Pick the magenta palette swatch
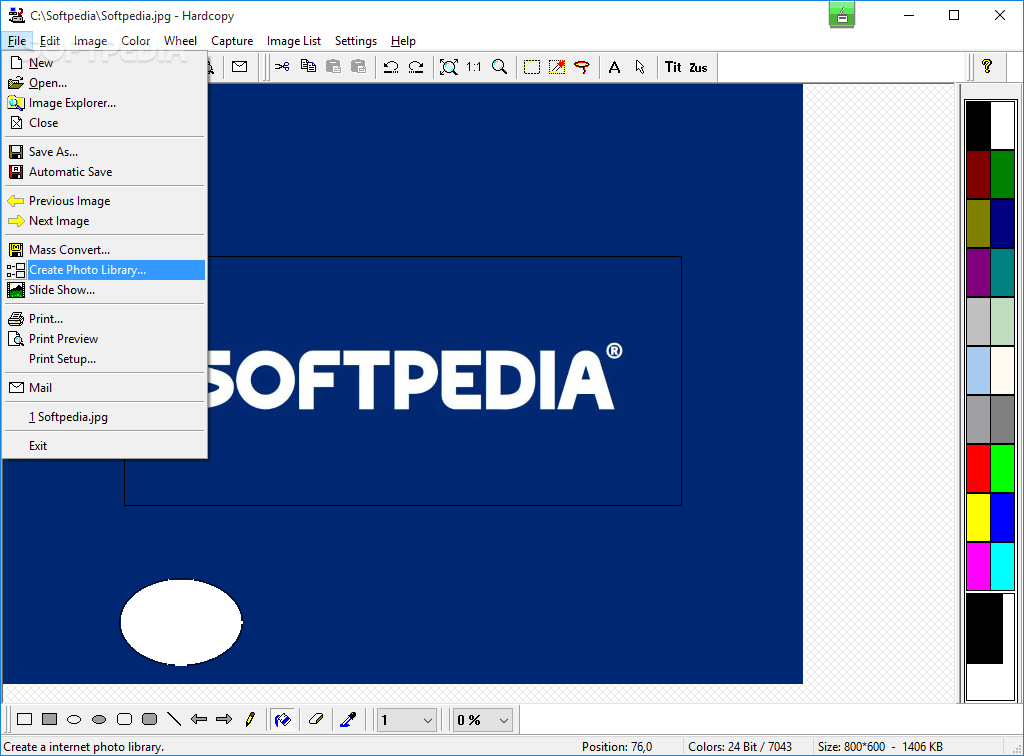The height and width of the screenshot is (756, 1024). [x=978, y=566]
